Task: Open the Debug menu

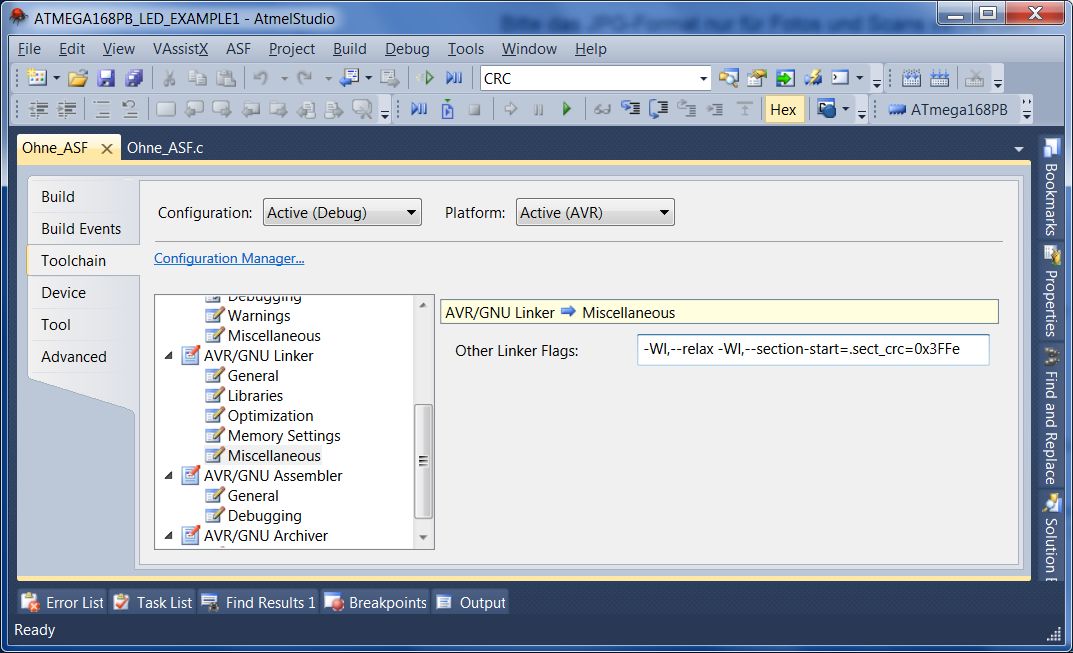Action: (x=407, y=49)
